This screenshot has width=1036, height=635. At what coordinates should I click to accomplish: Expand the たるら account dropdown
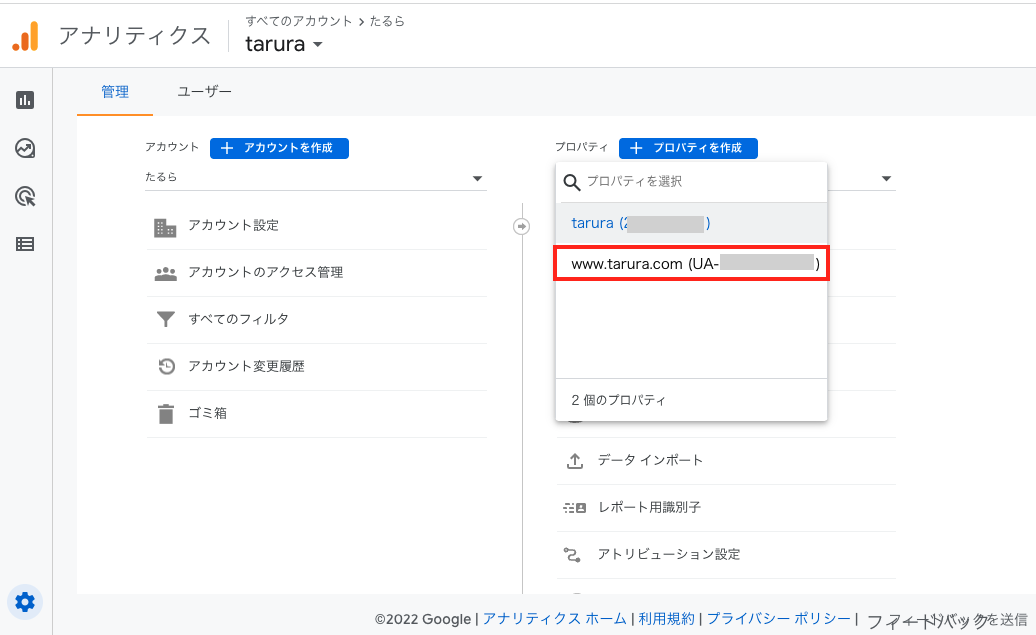[316, 178]
